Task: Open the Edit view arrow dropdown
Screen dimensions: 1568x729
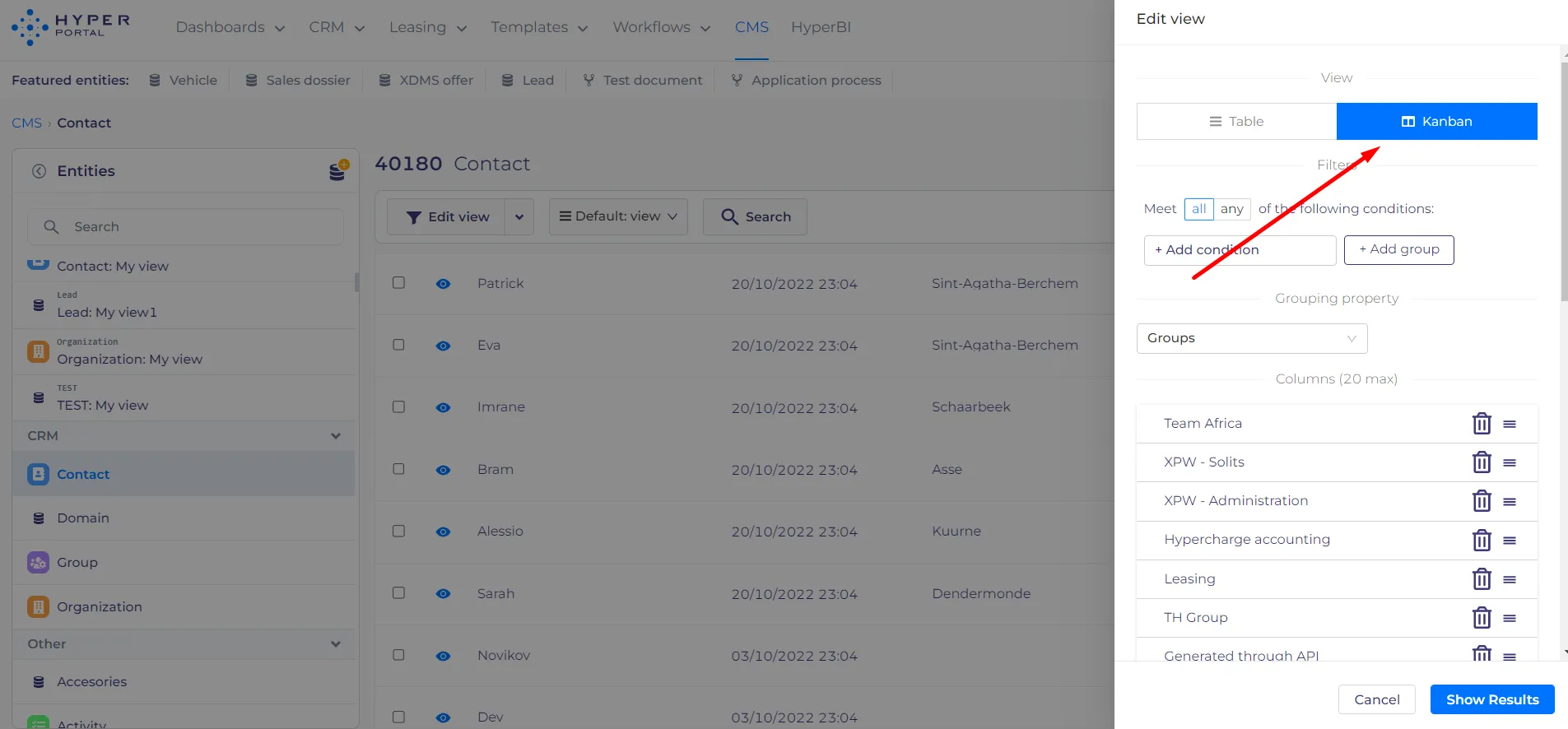Action: pyautogui.click(x=519, y=216)
